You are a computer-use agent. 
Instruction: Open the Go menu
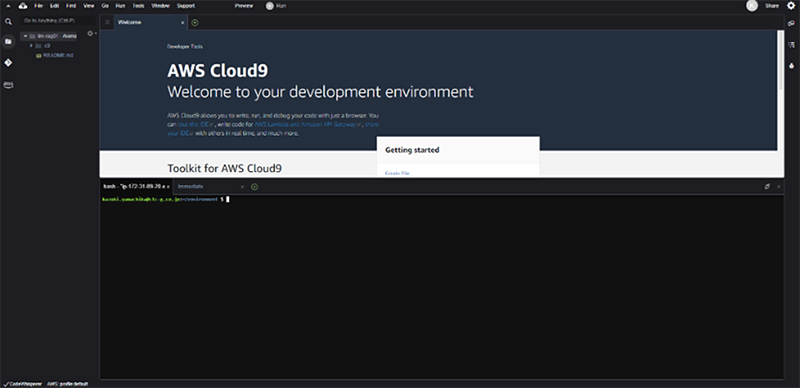(x=105, y=6)
